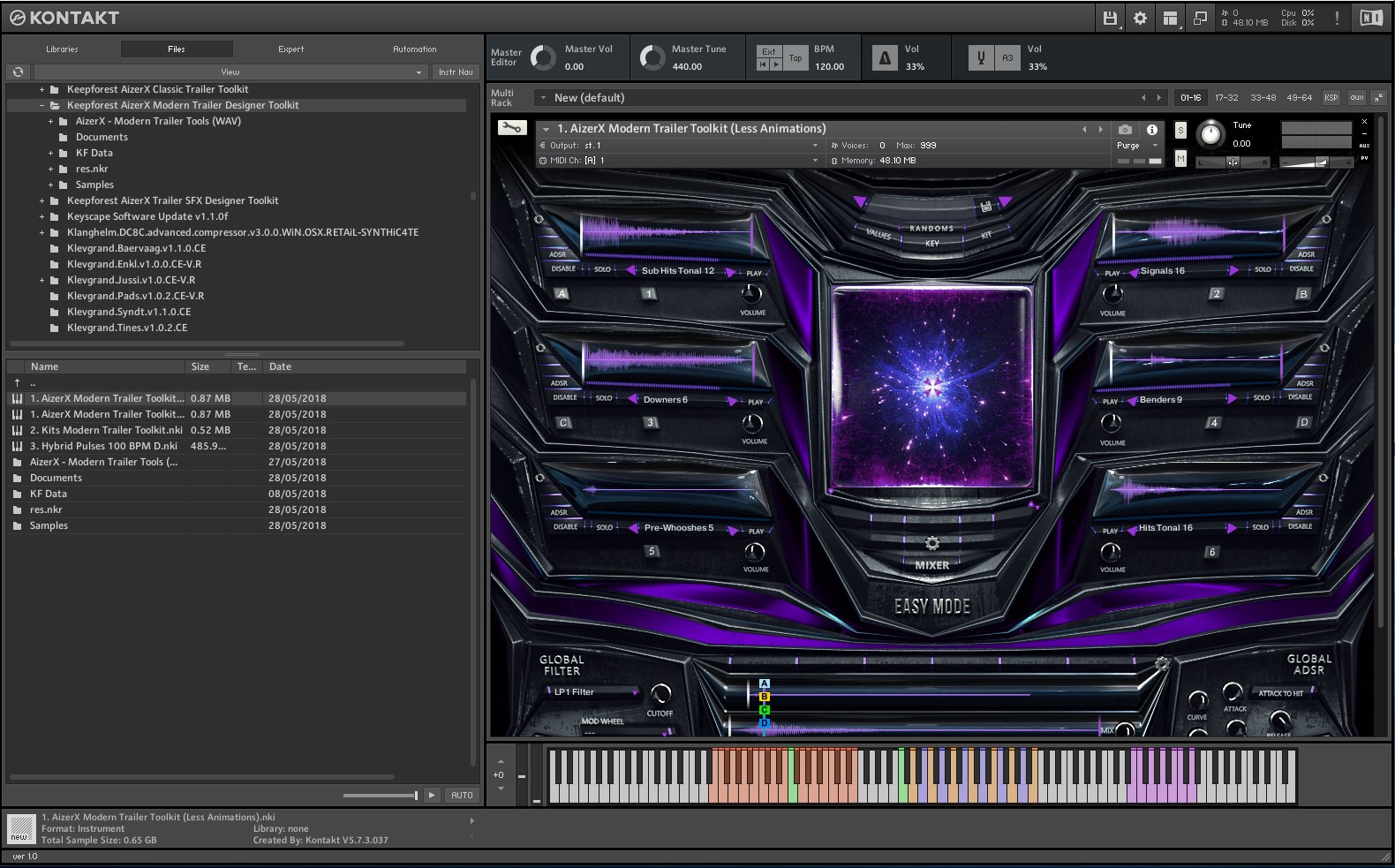1395x868 pixels.
Task: Adjust the browser audition volume slider
Action: click(381, 796)
